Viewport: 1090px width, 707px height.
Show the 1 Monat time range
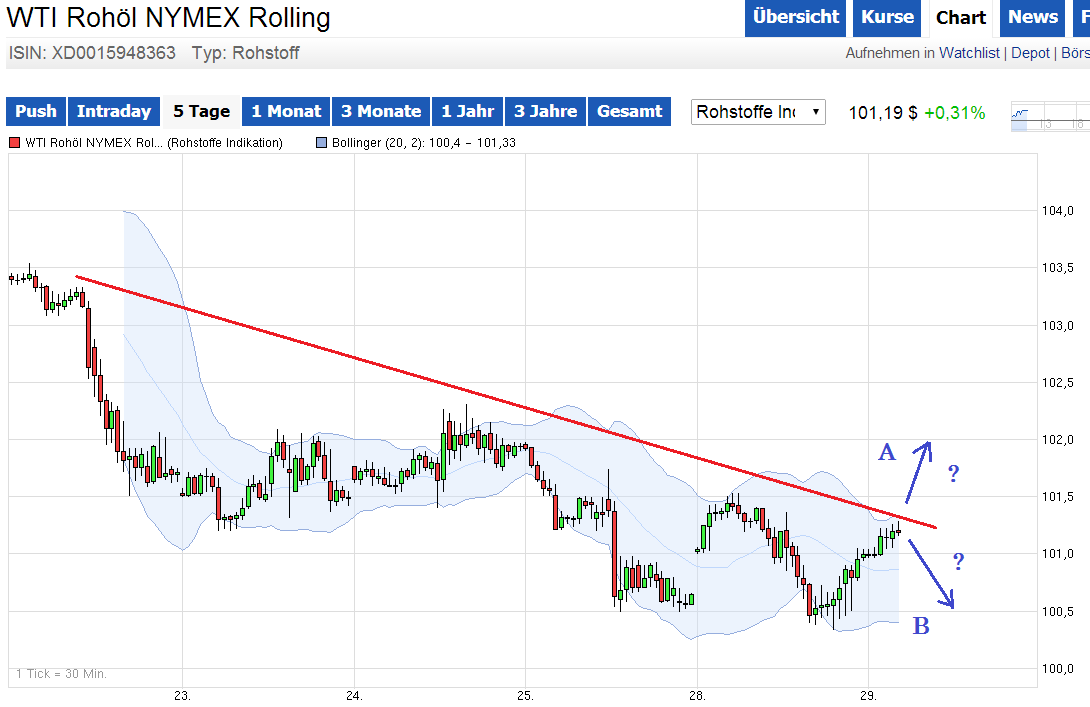[x=286, y=112]
